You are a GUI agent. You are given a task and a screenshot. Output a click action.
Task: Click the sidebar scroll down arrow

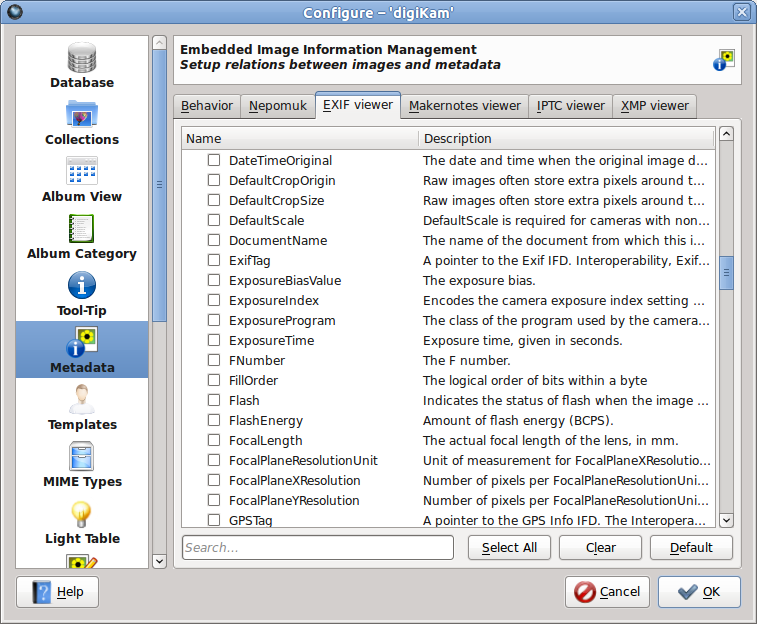[x=159, y=561]
